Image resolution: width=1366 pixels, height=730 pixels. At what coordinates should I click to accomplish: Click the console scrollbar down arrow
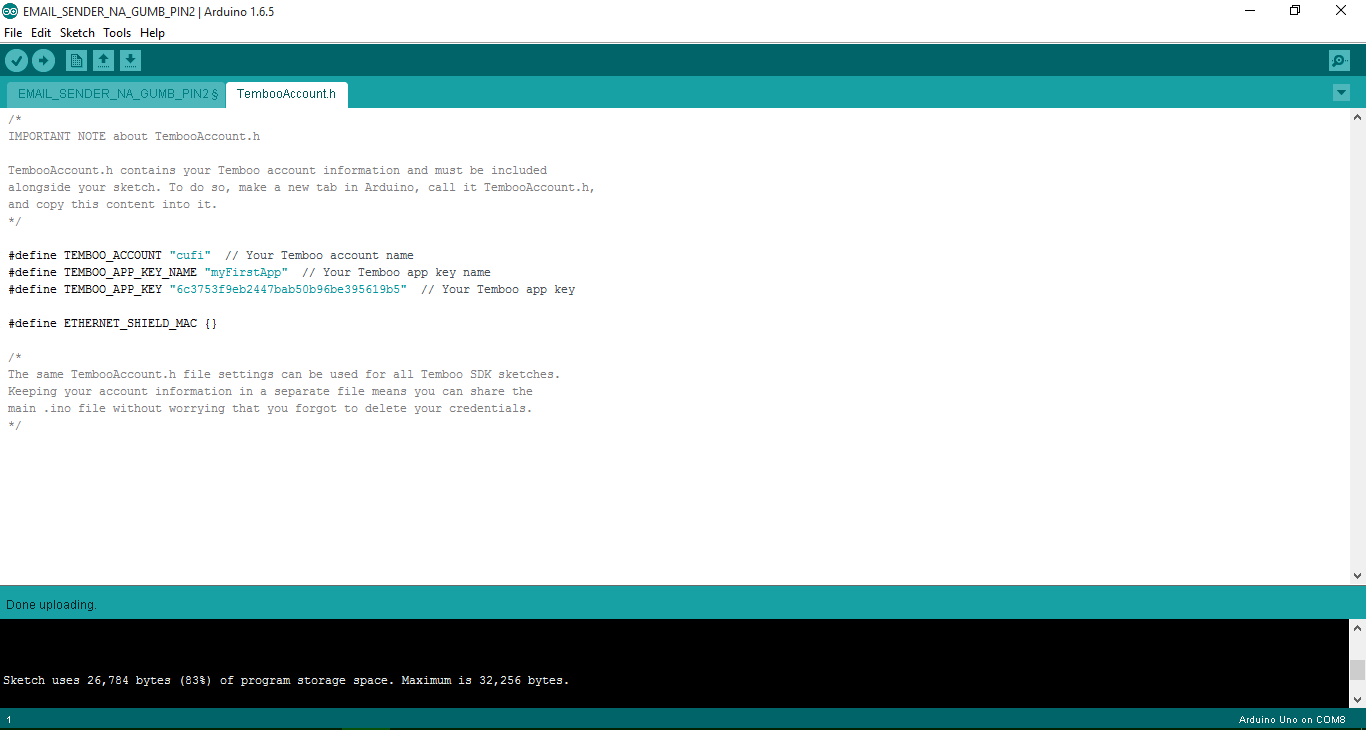(x=1357, y=700)
